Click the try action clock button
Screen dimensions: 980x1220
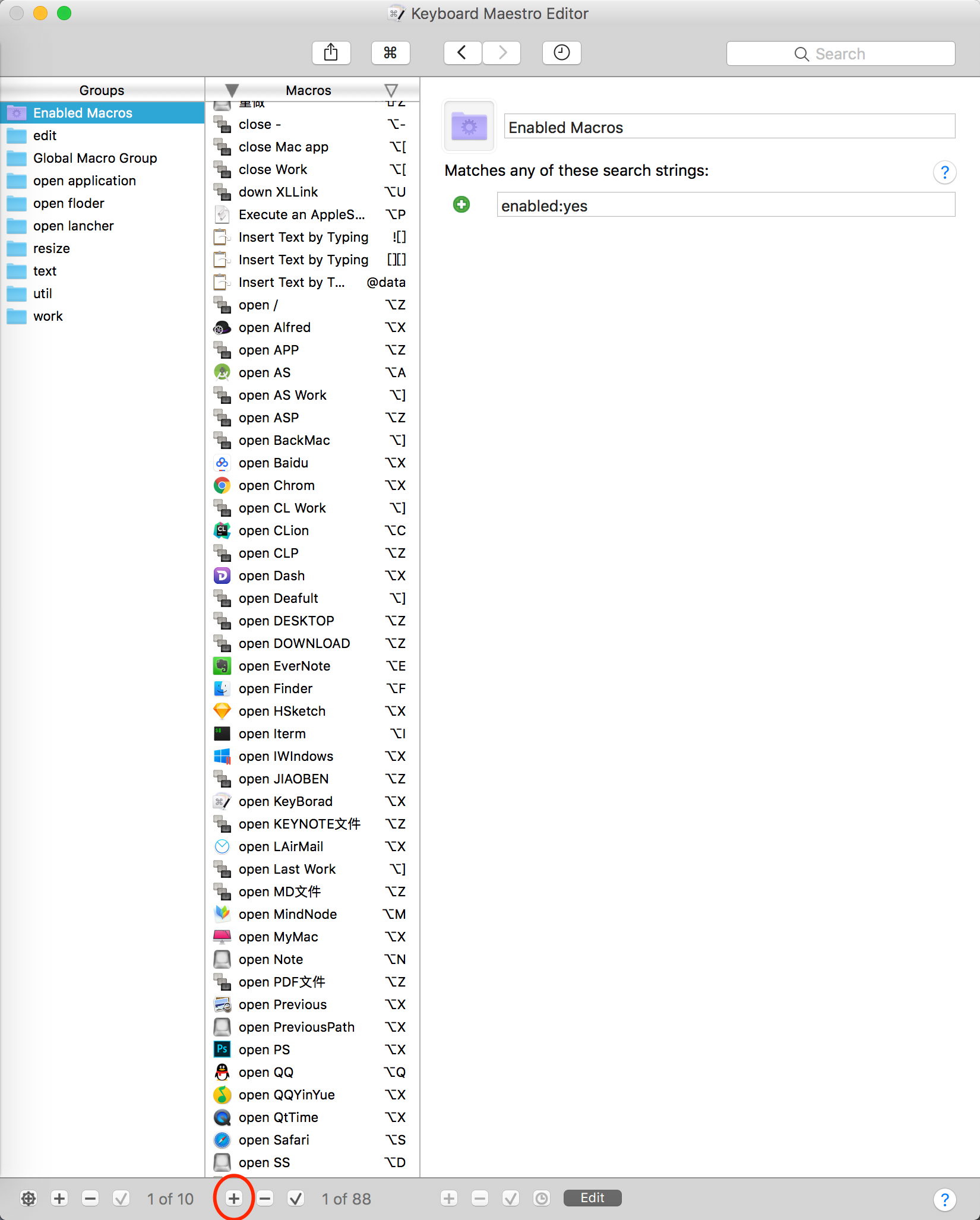click(542, 1199)
